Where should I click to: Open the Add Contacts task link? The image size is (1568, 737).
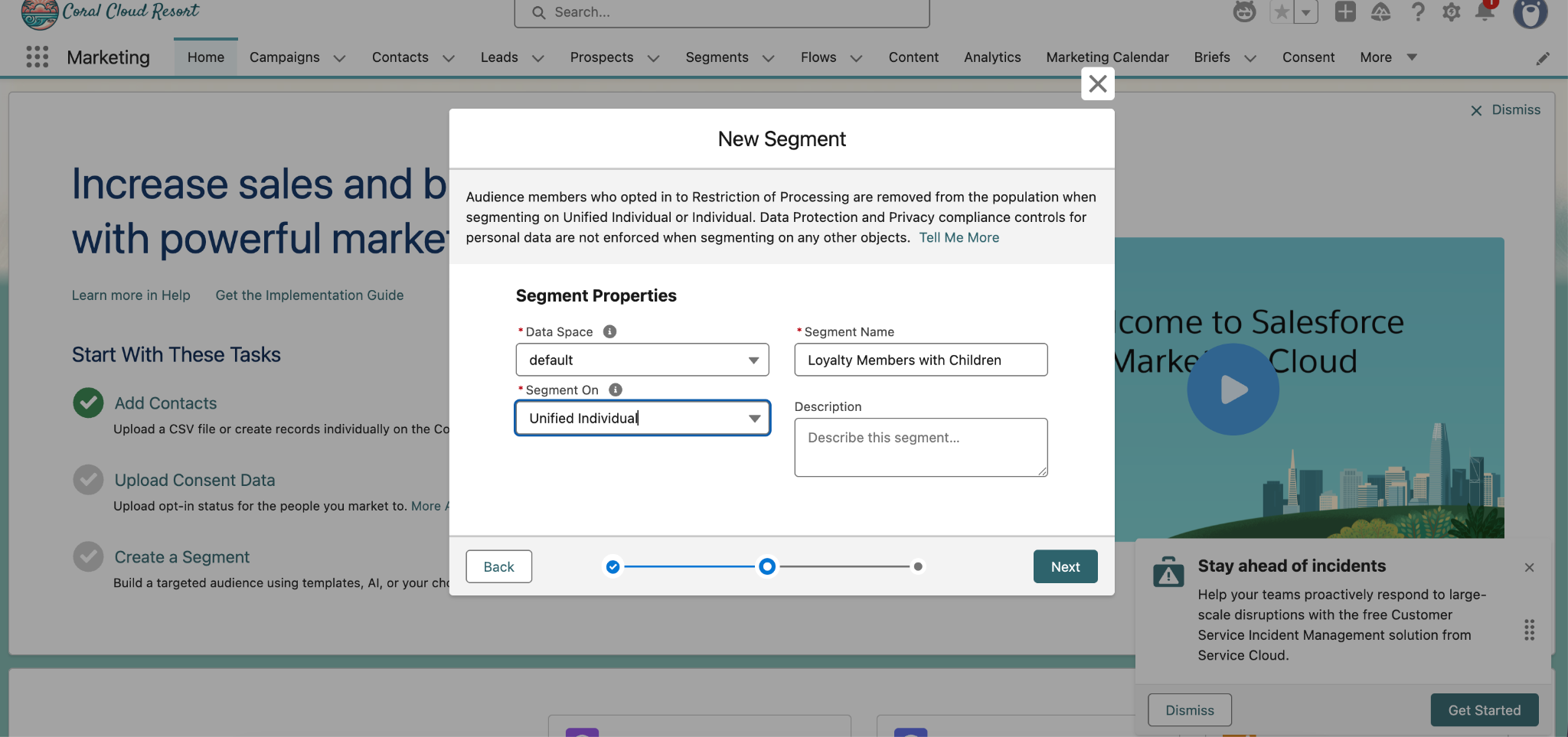pos(165,403)
